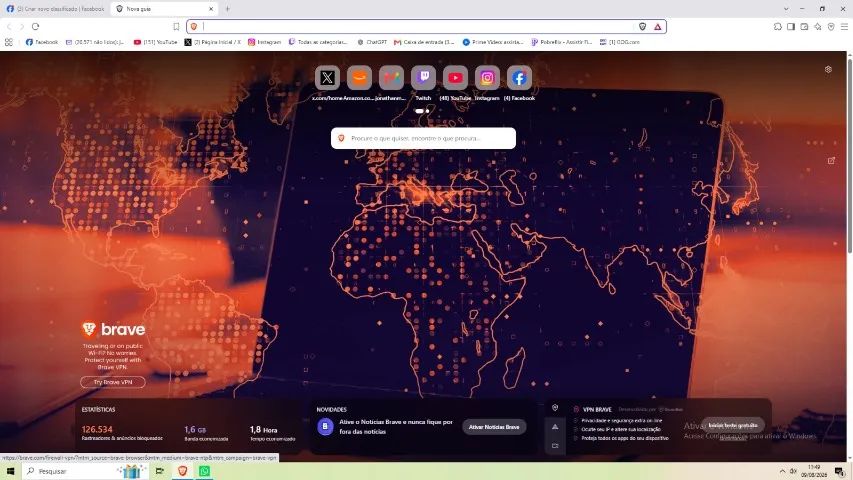Click Iniciar teste gratuito VPN button
Viewport: 853px width, 480px height.
pyautogui.click(x=733, y=425)
